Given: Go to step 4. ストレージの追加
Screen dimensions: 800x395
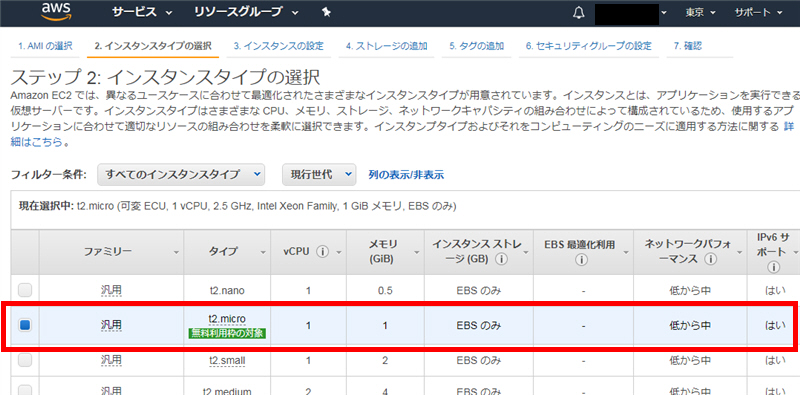Looking at the screenshot, I should [386, 46].
